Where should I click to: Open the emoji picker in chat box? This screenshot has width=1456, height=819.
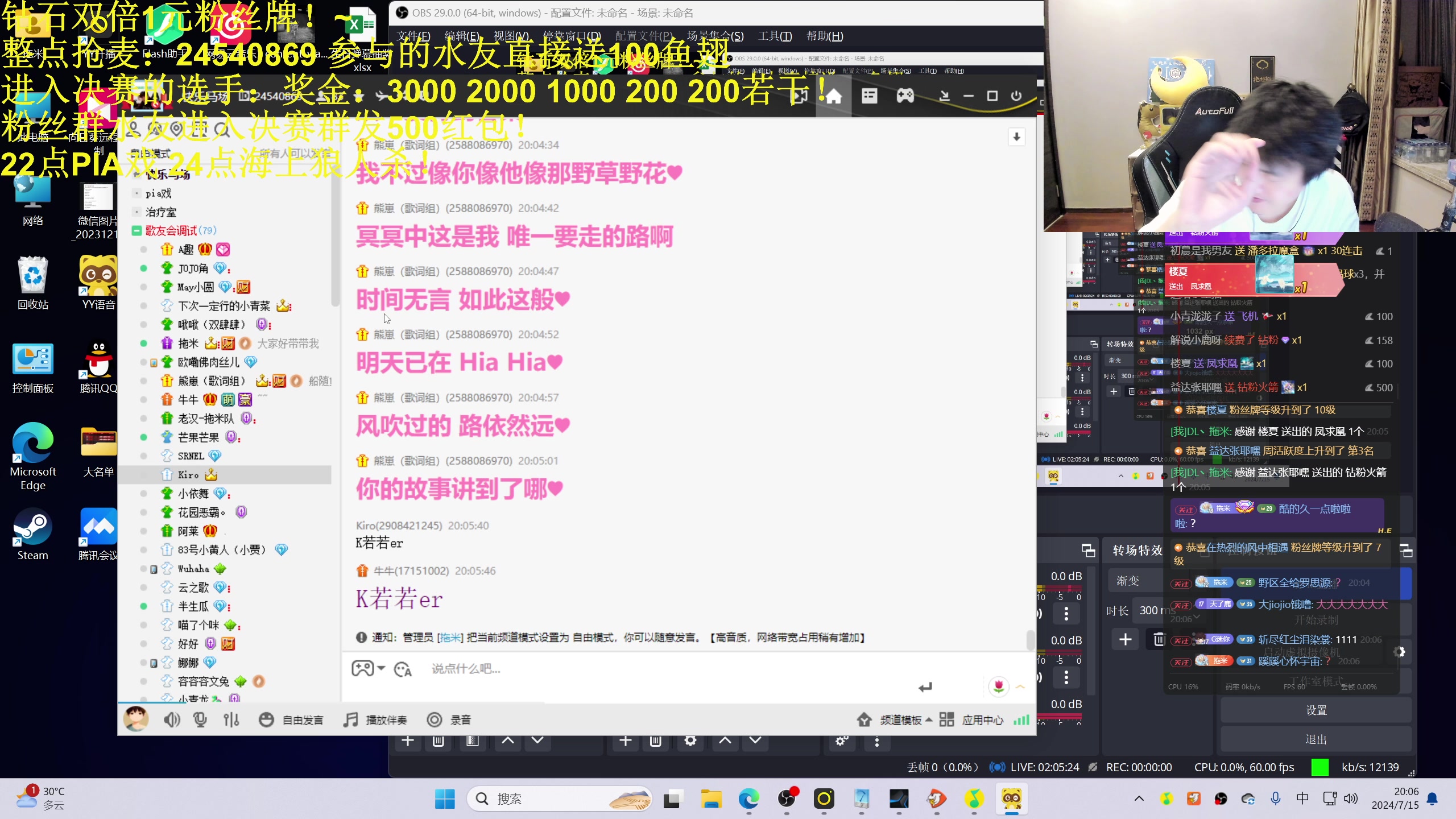pos(403,669)
